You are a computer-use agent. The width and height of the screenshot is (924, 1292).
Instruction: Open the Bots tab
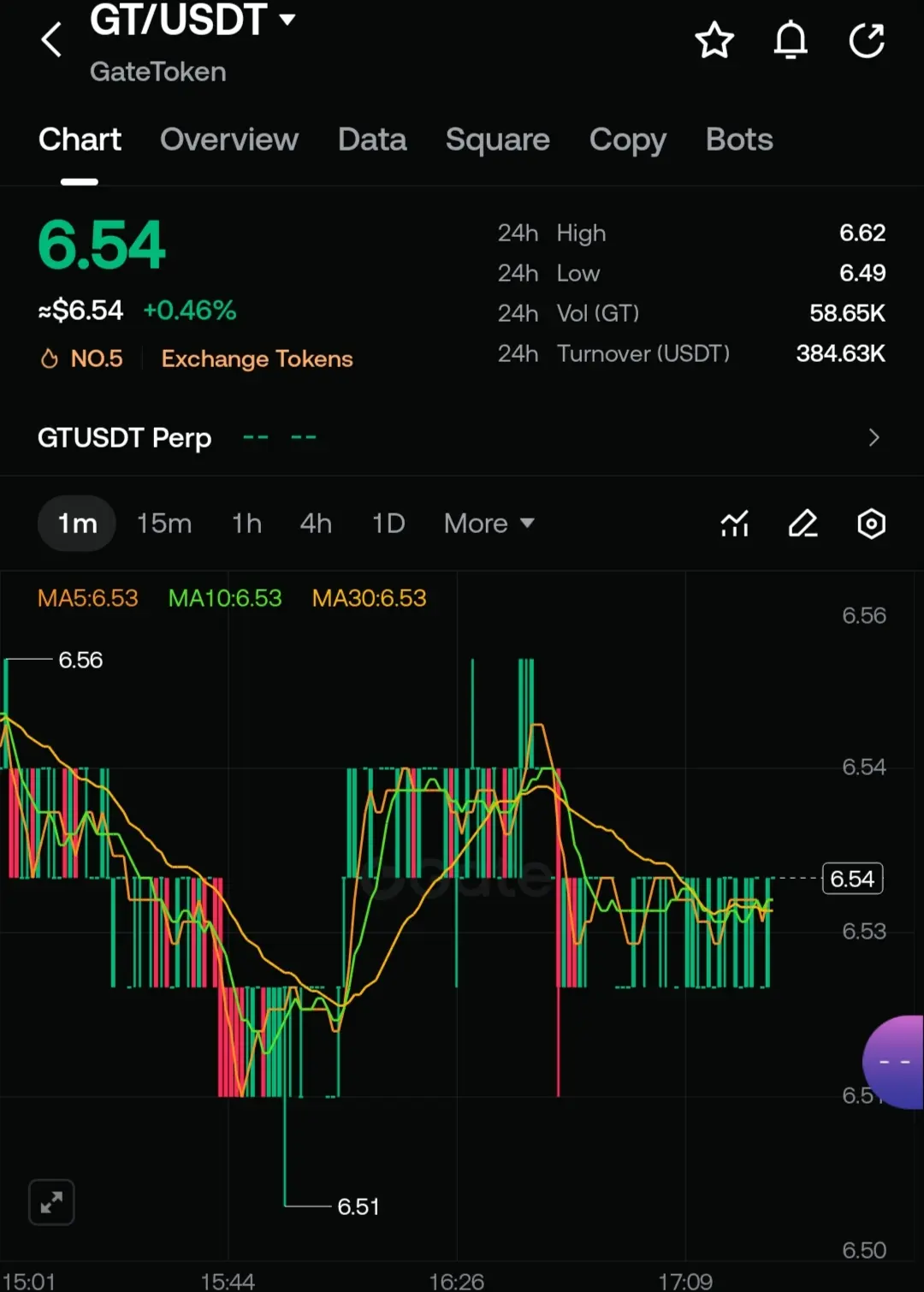(739, 139)
